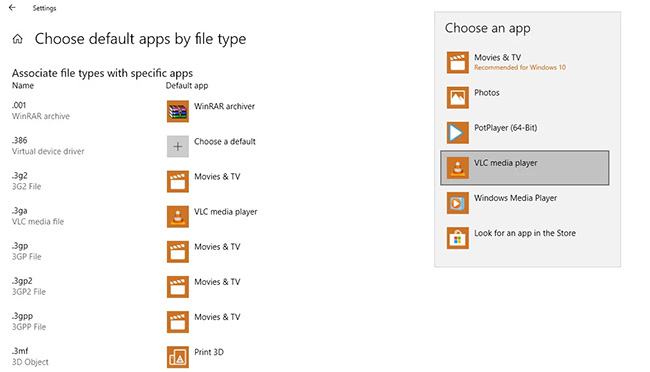Click WinRAR archiver icon for .001
The image size is (650, 372).
[178, 111]
